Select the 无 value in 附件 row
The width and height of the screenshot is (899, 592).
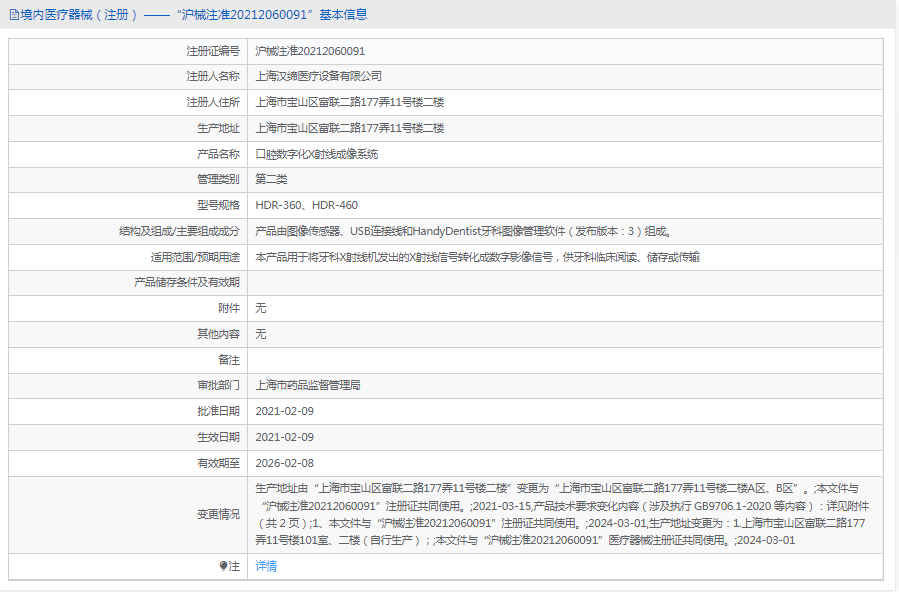tap(261, 308)
